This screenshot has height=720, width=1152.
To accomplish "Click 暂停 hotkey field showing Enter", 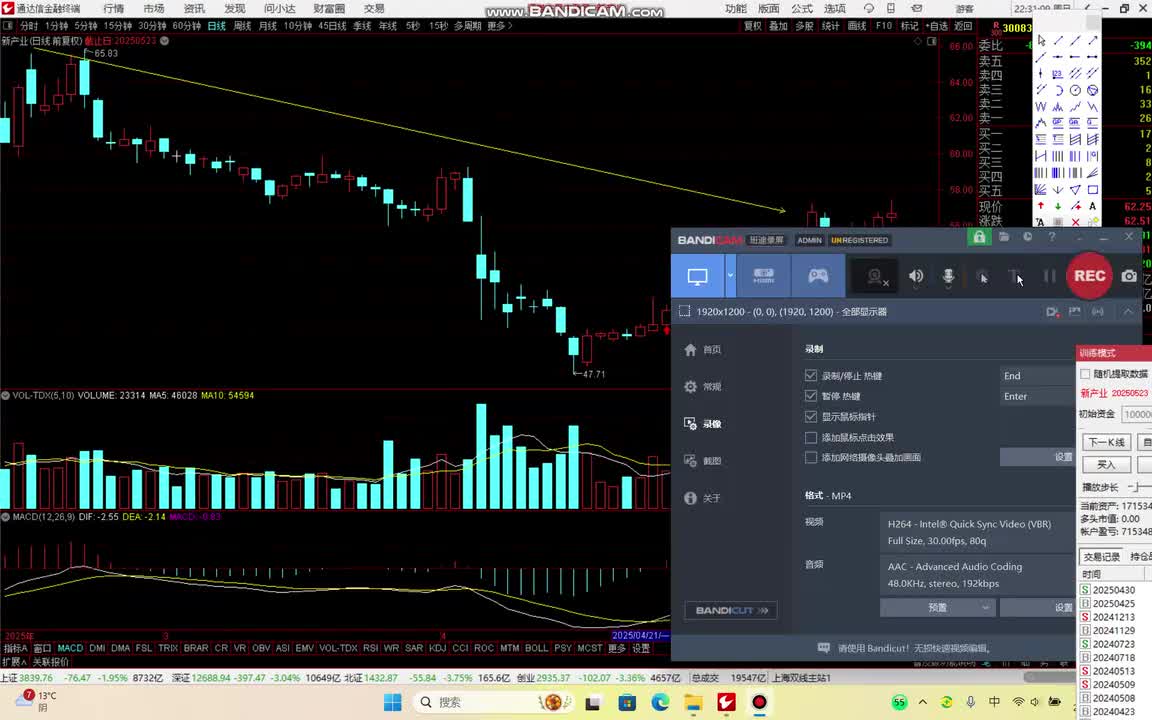I will pos(1037,396).
